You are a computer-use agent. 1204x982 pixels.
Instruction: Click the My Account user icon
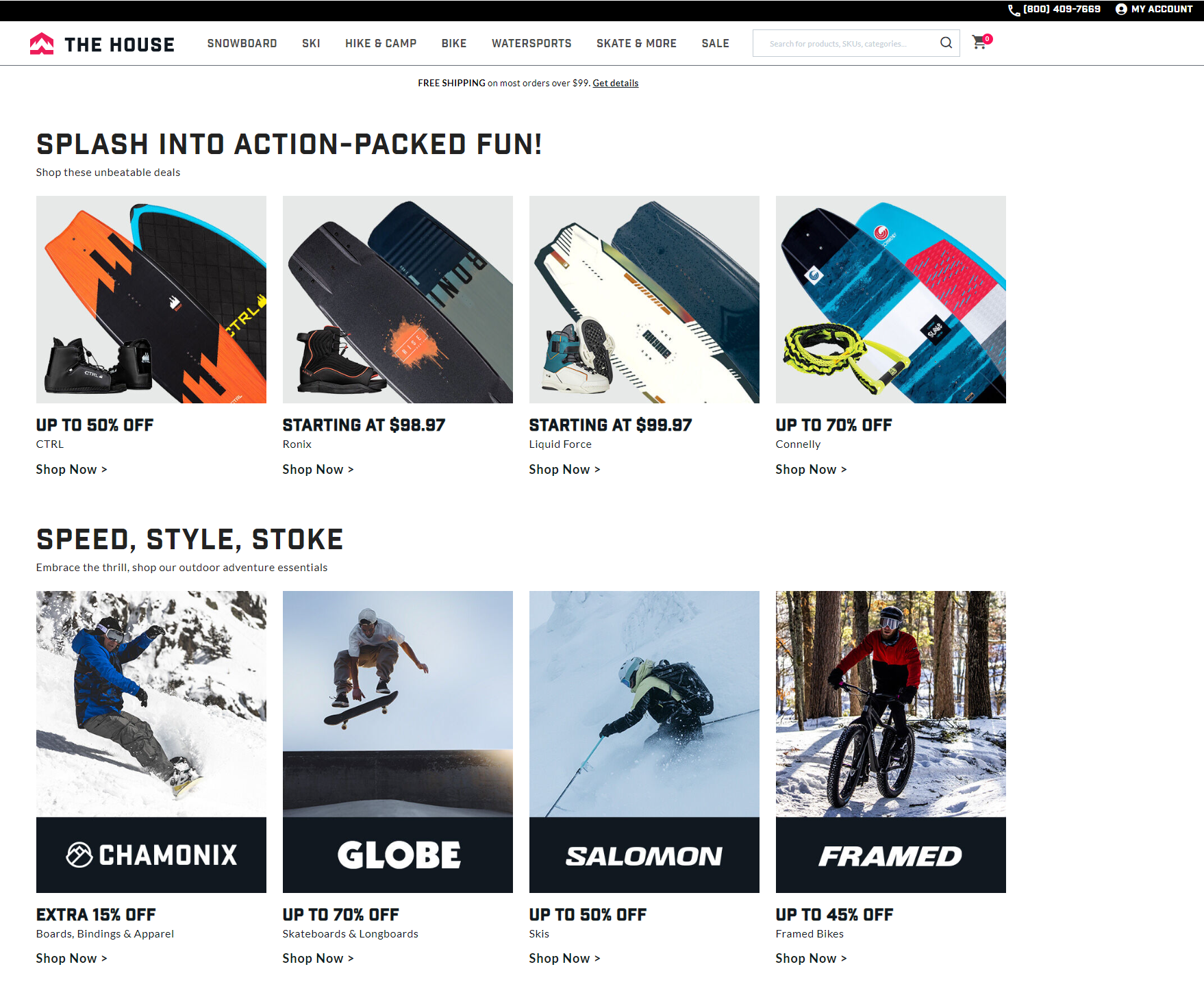(1121, 9)
